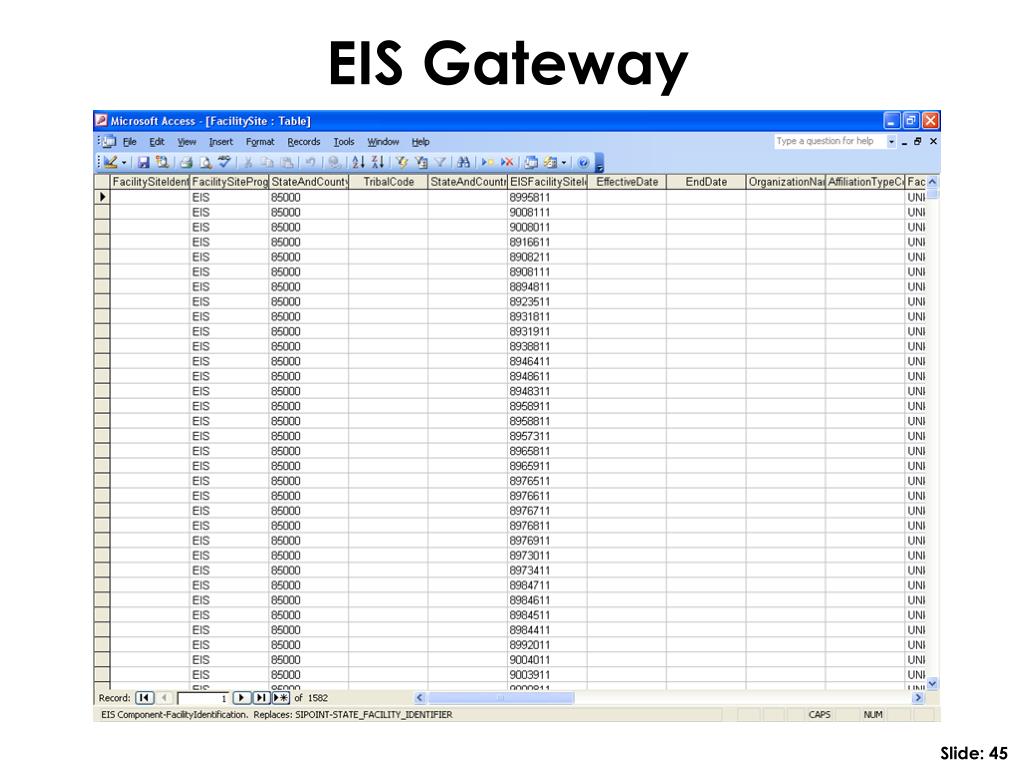Open the Insert menu
The height and width of the screenshot is (768, 1024).
[221, 142]
